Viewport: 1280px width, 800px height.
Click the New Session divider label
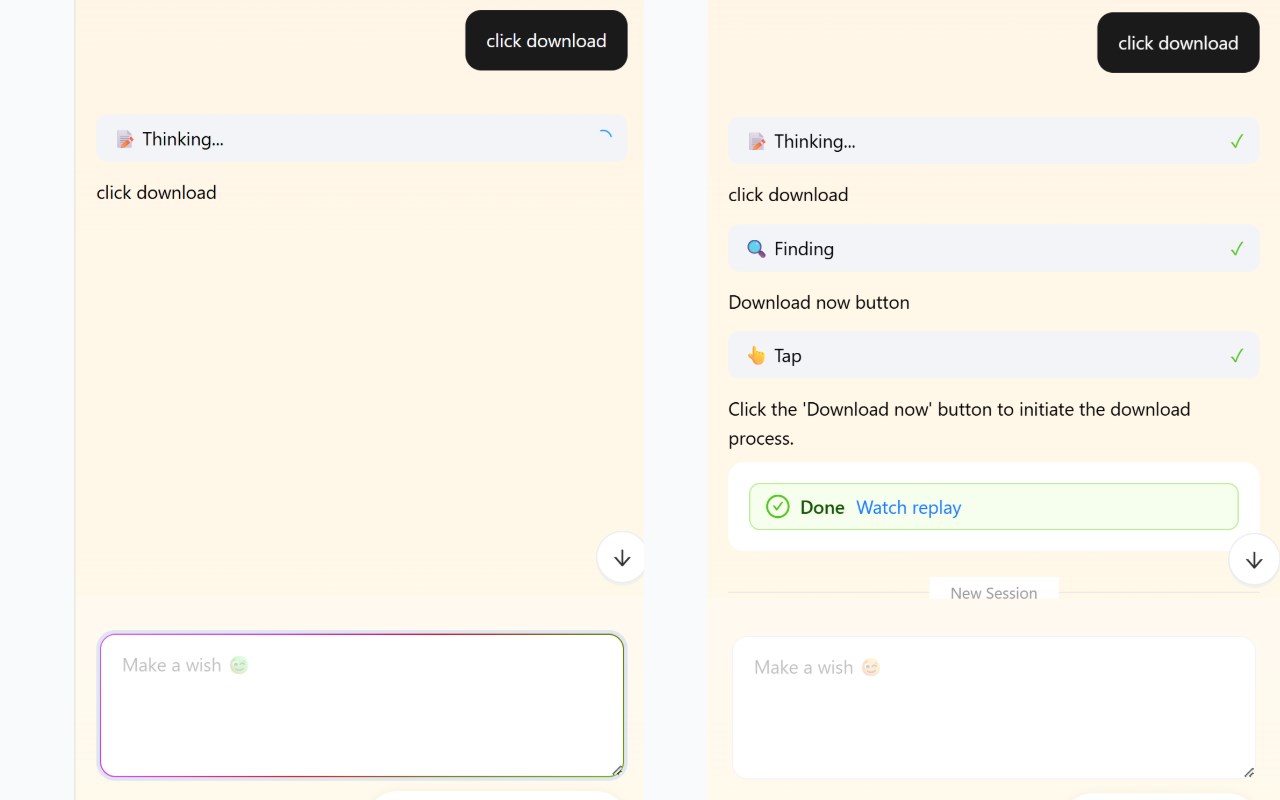993,593
